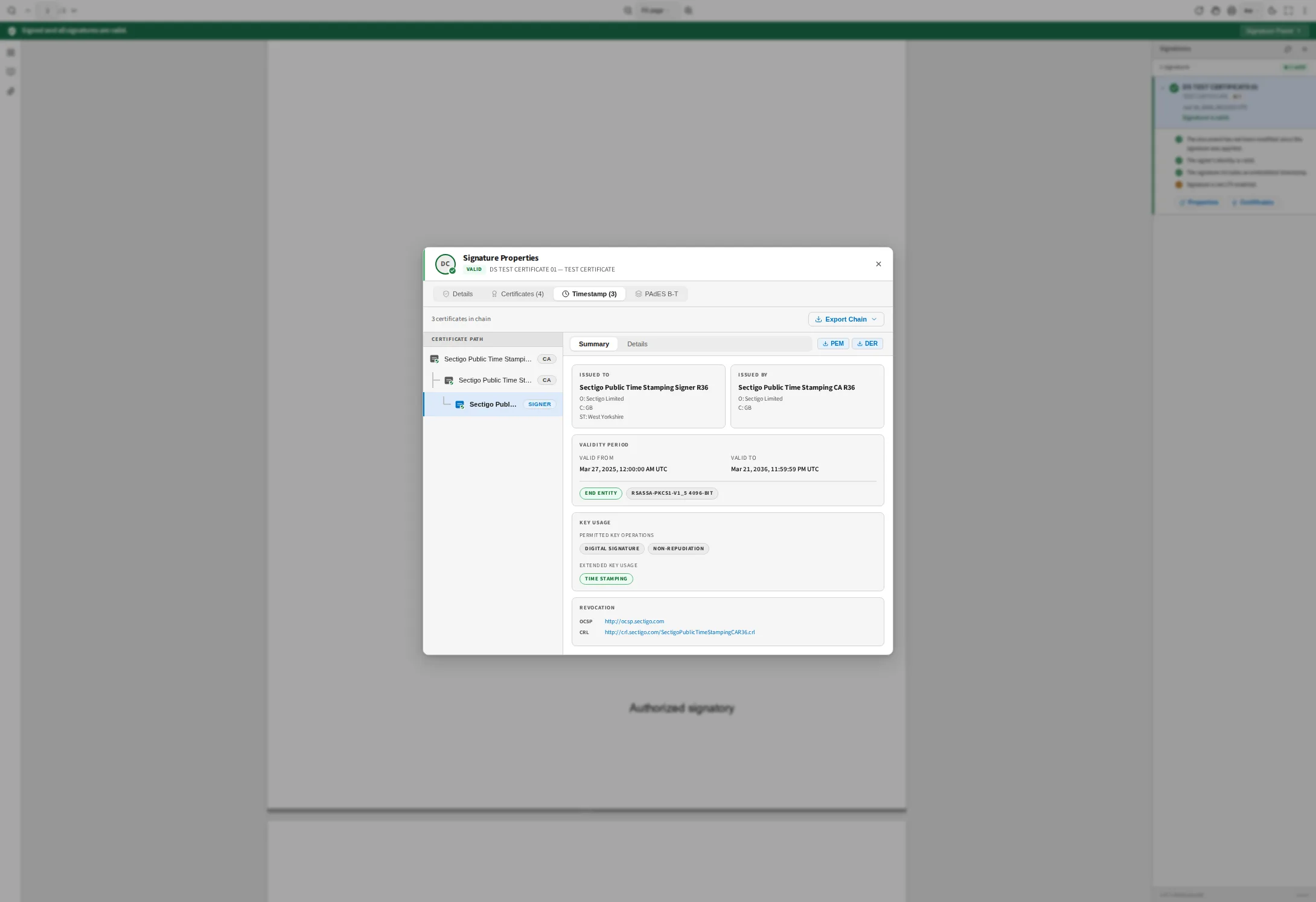Open the OCSP link ocsp.sectigo.com
This screenshot has height=902, width=1316.
tap(634, 621)
